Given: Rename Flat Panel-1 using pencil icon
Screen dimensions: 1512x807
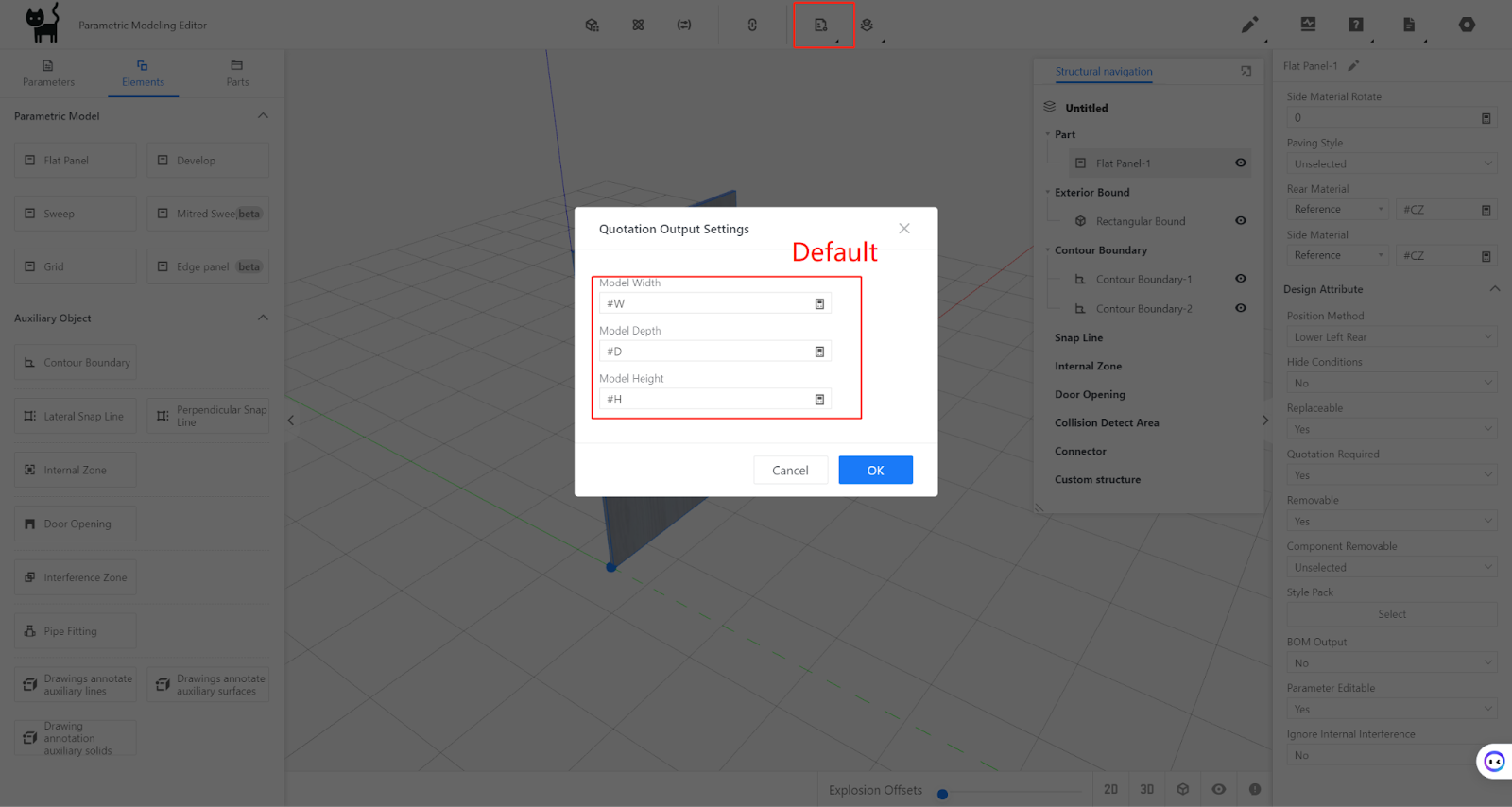Looking at the screenshot, I should pos(1353,66).
